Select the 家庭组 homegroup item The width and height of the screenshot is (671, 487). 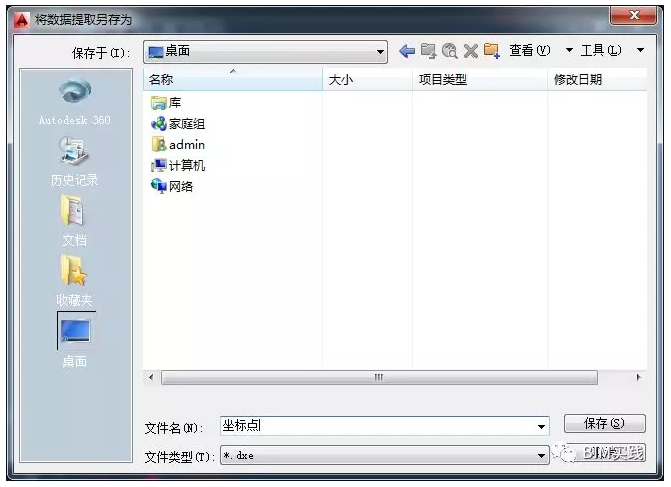pyautogui.click(x=178, y=124)
